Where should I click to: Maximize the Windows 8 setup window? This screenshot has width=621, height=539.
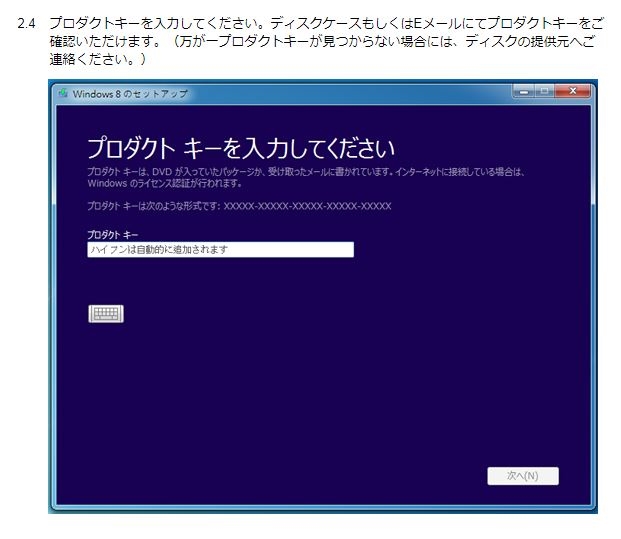point(545,91)
